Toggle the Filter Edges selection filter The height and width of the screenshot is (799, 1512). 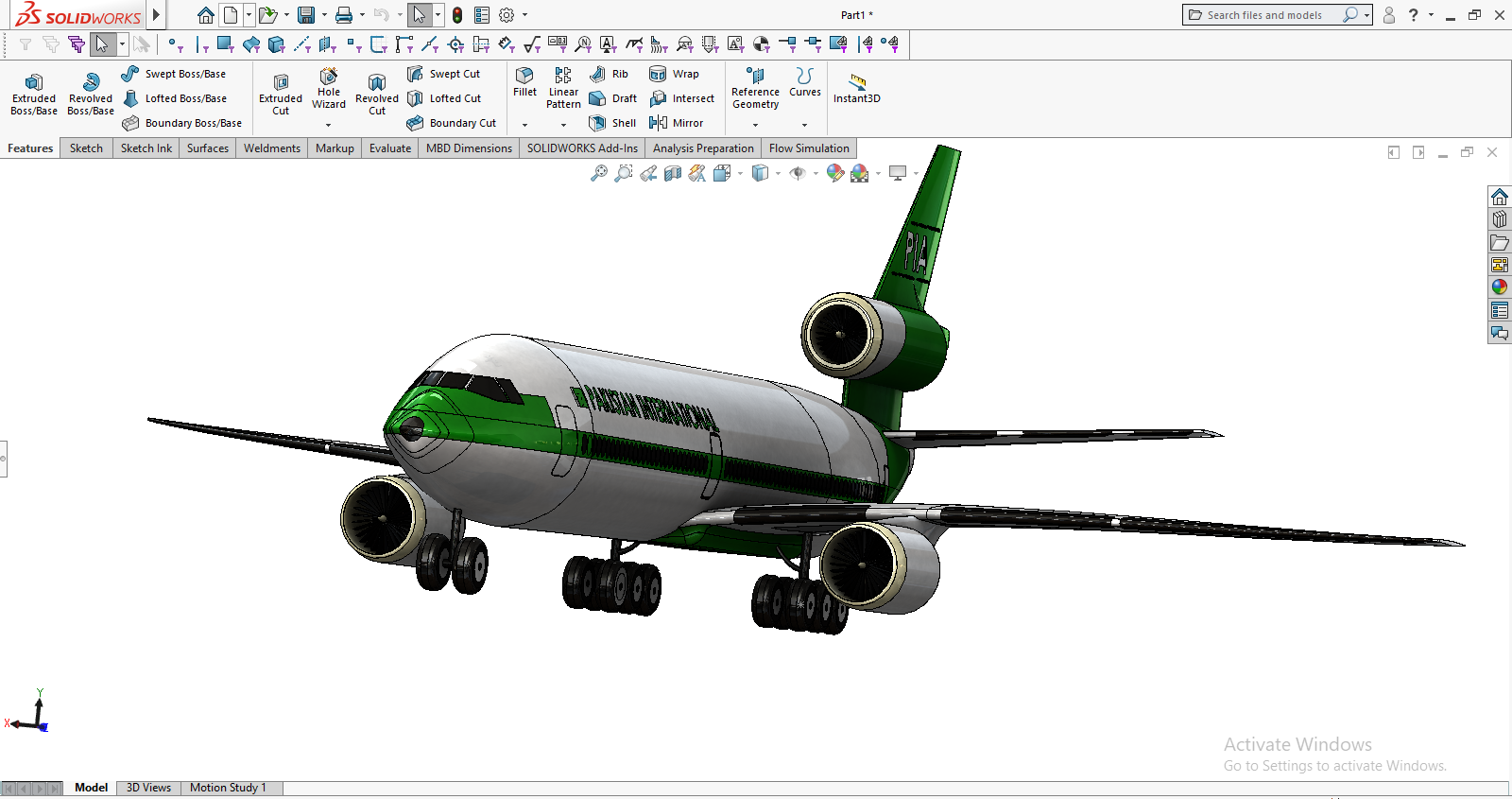(x=201, y=43)
